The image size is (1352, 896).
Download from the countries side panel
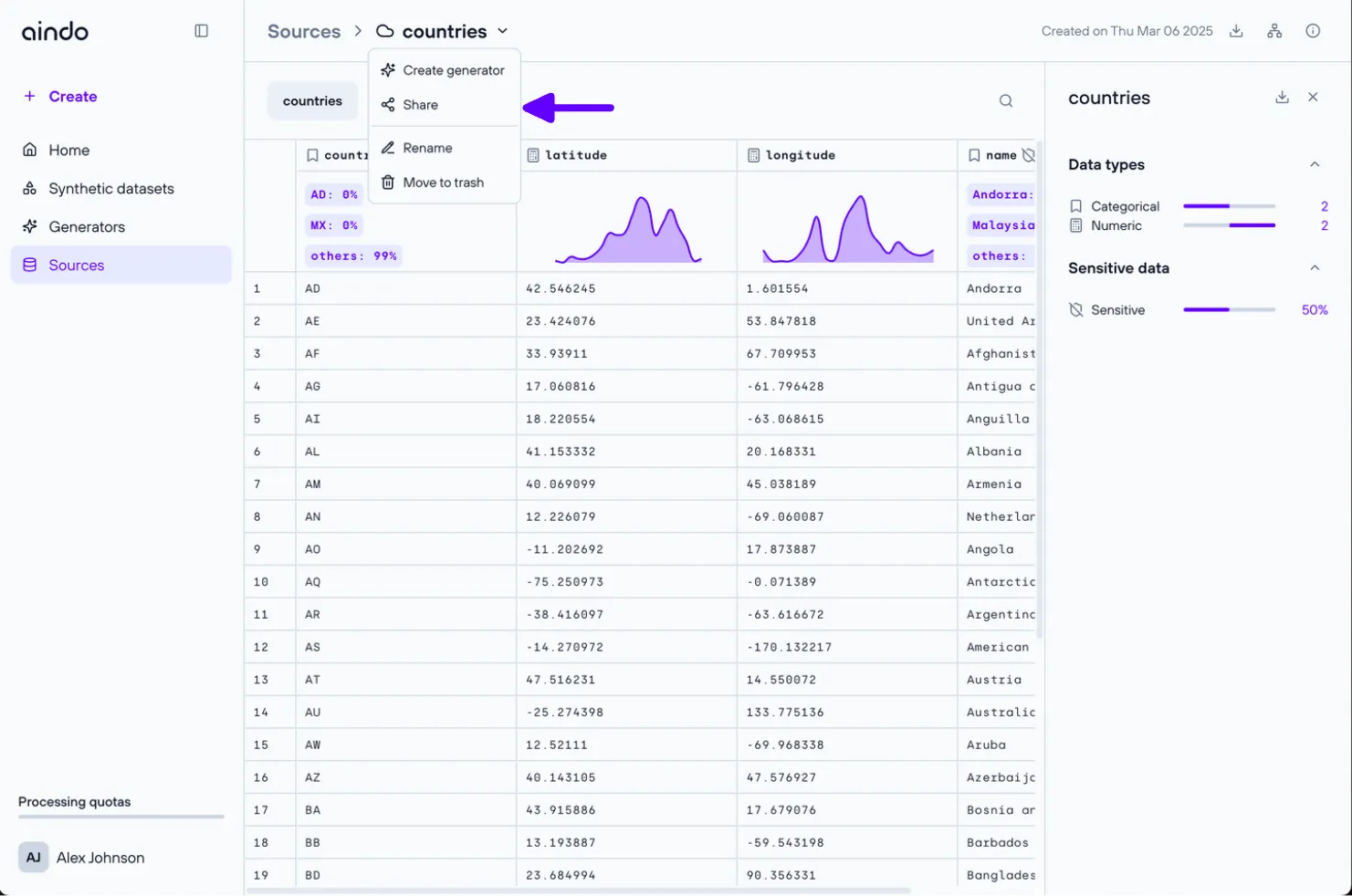1282,98
